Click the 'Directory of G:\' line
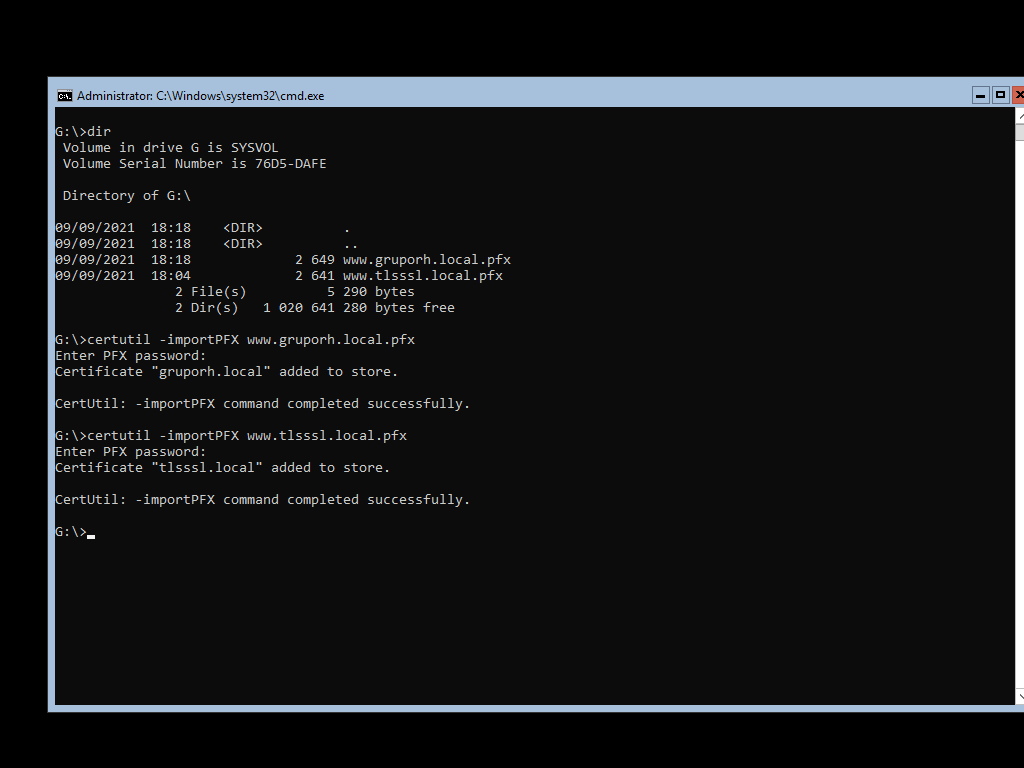 click(126, 196)
